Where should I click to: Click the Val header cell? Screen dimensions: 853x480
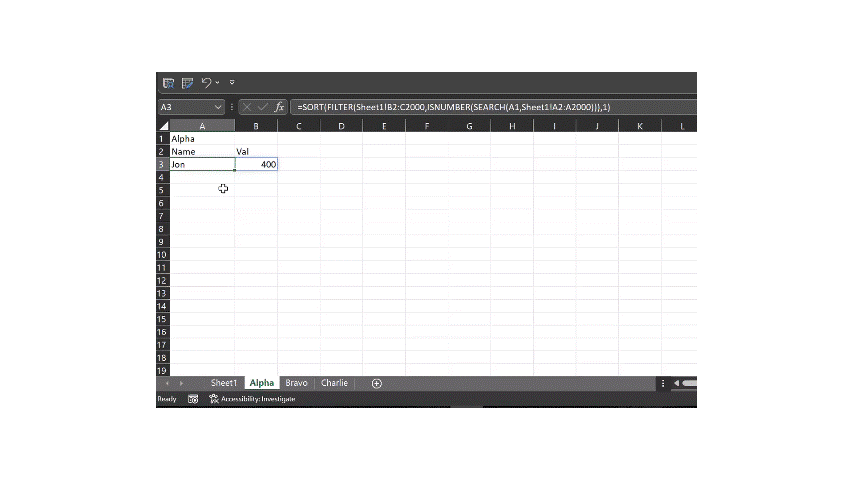[x=256, y=151]
